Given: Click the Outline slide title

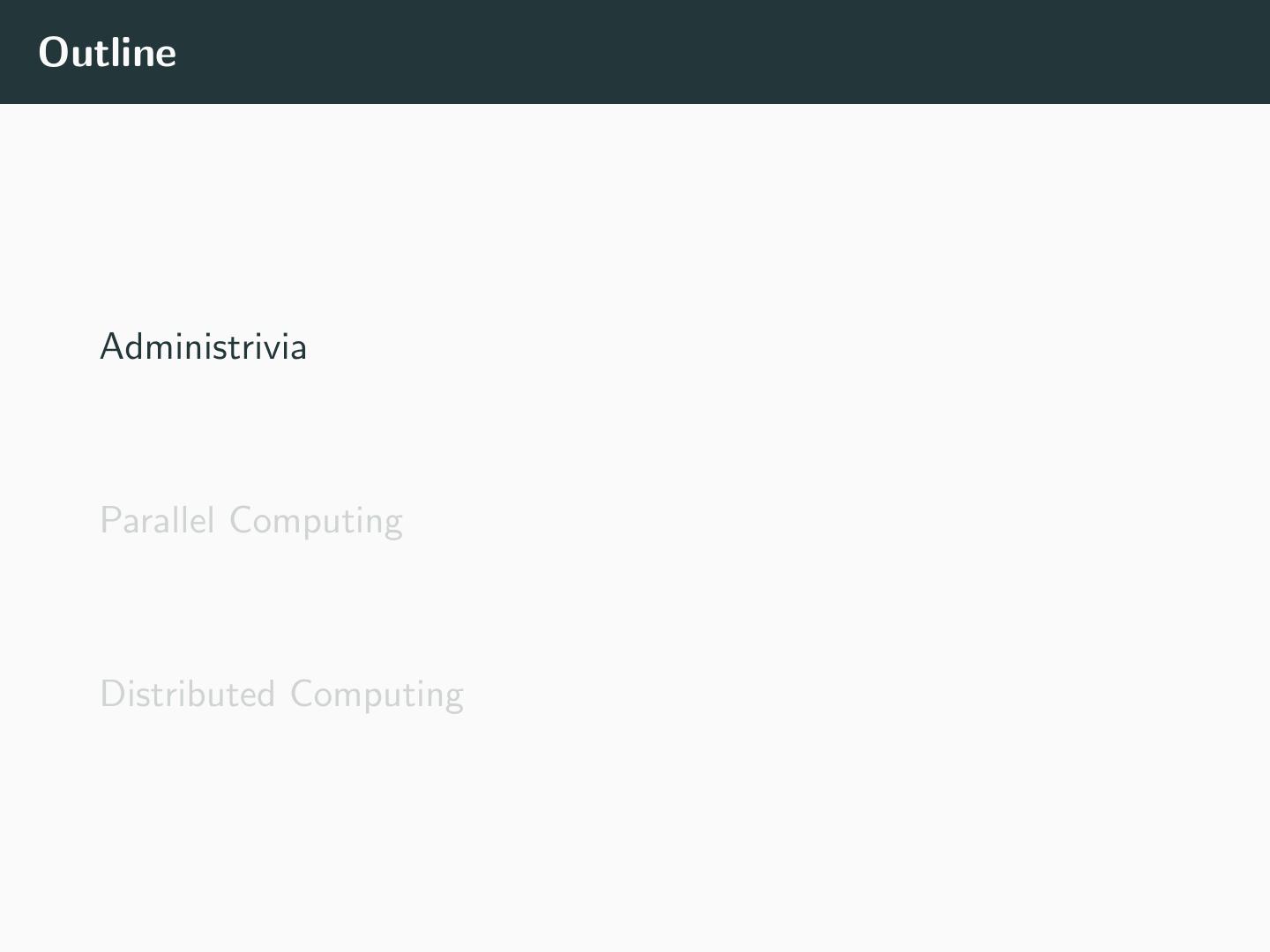Looking at the screenshot, I should point(107,52).
